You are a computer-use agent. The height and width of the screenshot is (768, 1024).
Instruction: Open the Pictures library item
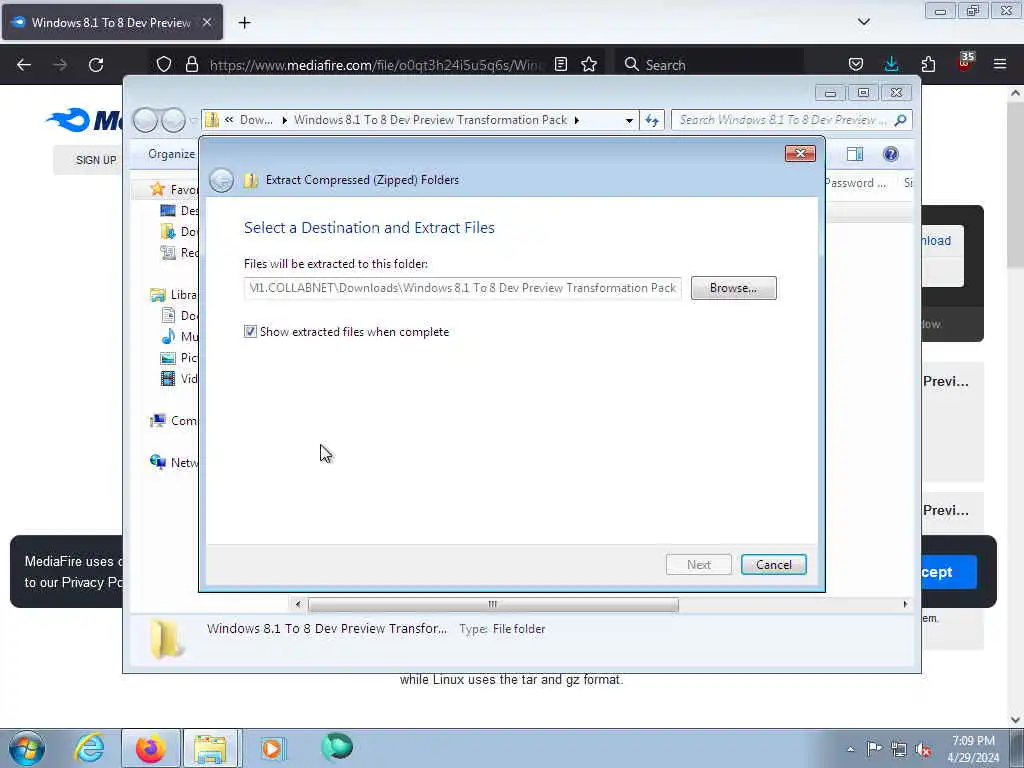(x=179, y=358)
